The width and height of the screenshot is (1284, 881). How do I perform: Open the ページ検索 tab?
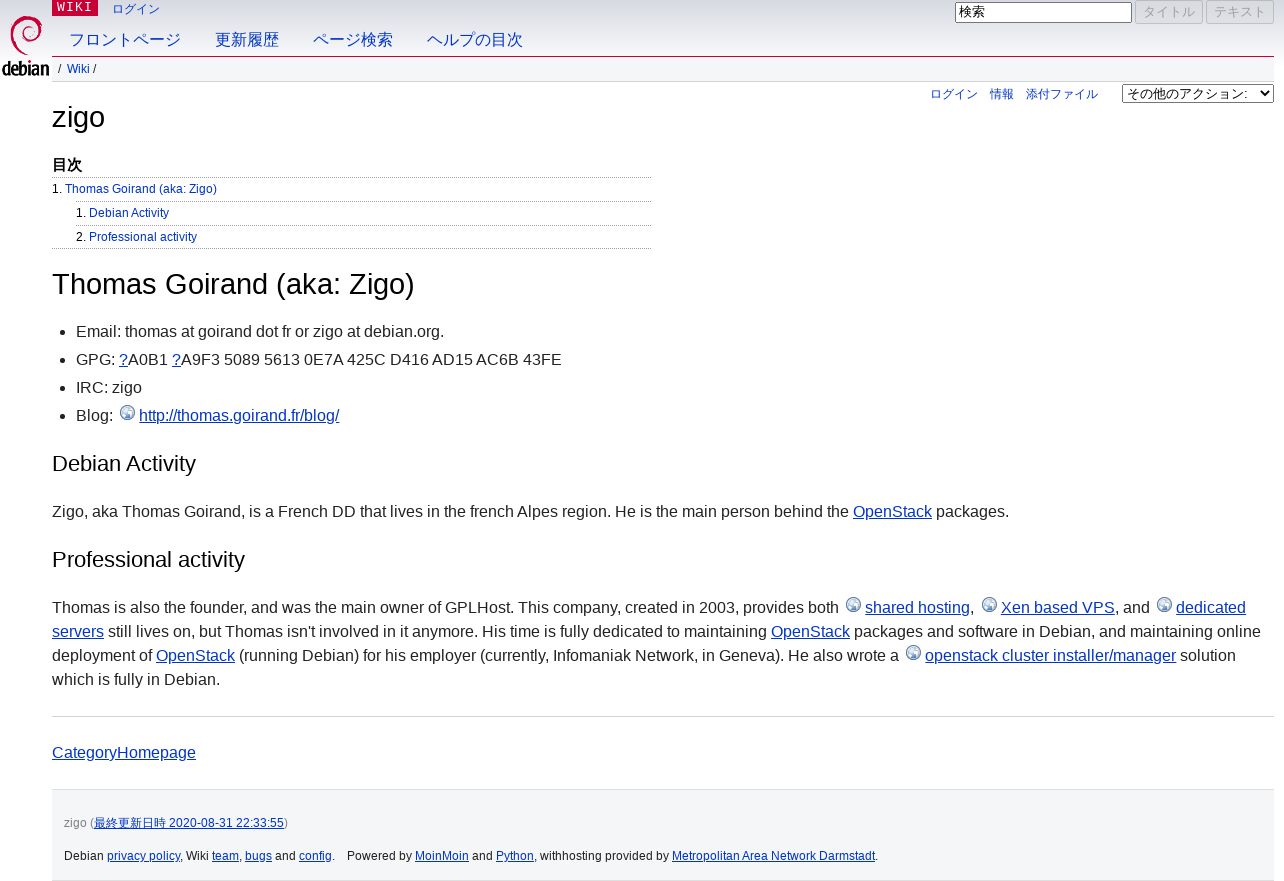coord(353,40)
